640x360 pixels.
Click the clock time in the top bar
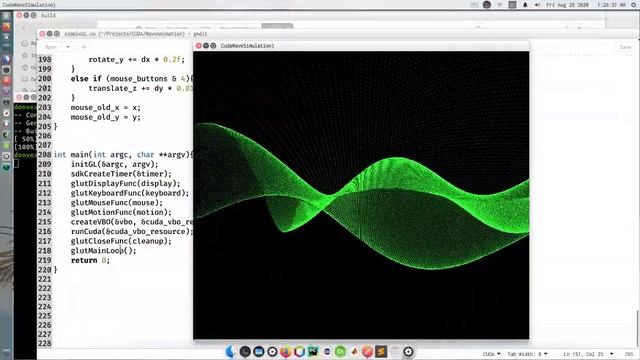[x=611, y=5]
